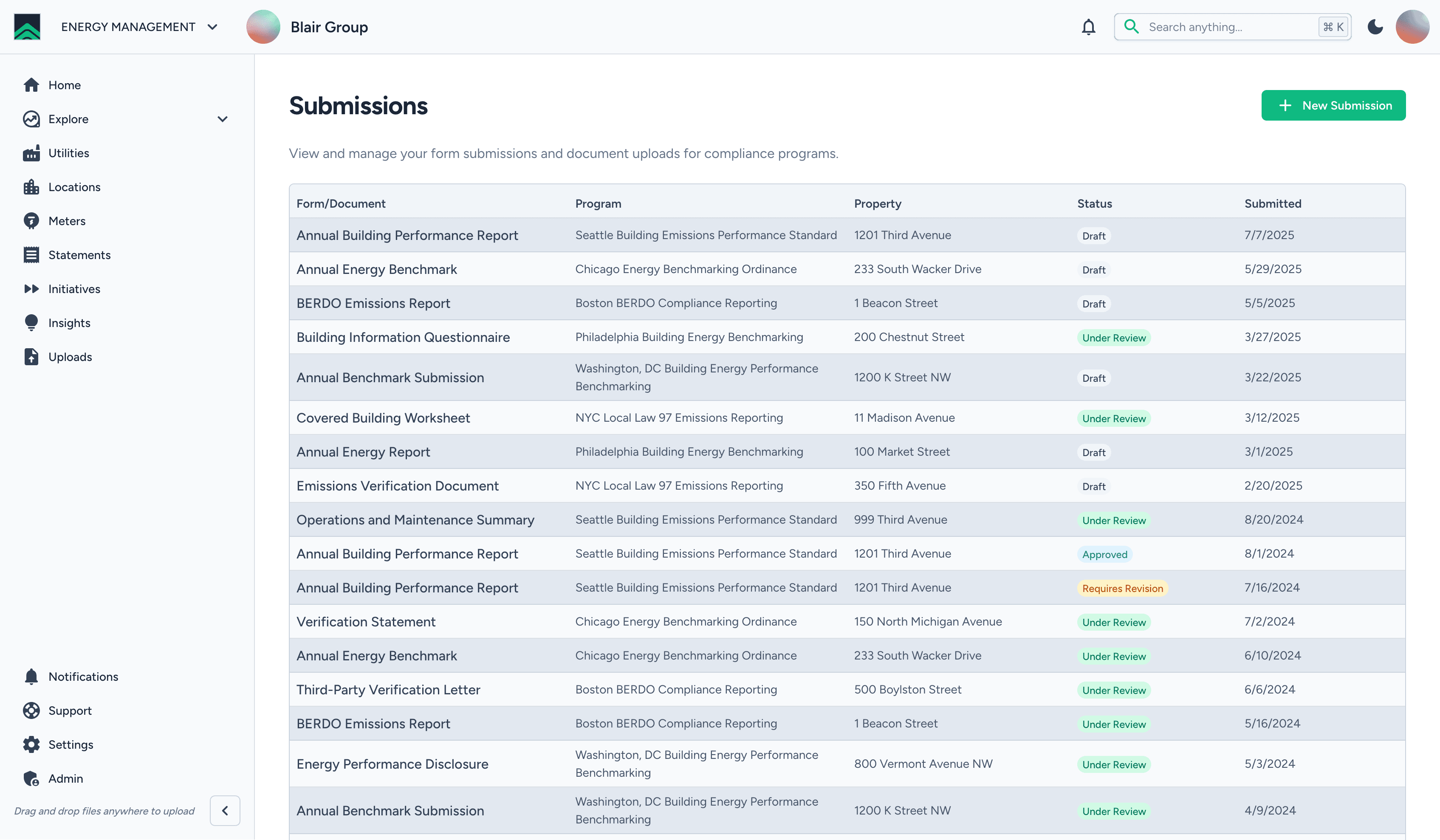Image resolution: width=1440 pixels, height=840 pixels.
Task: Open Uploads file icon
Action: click(31, 357)
